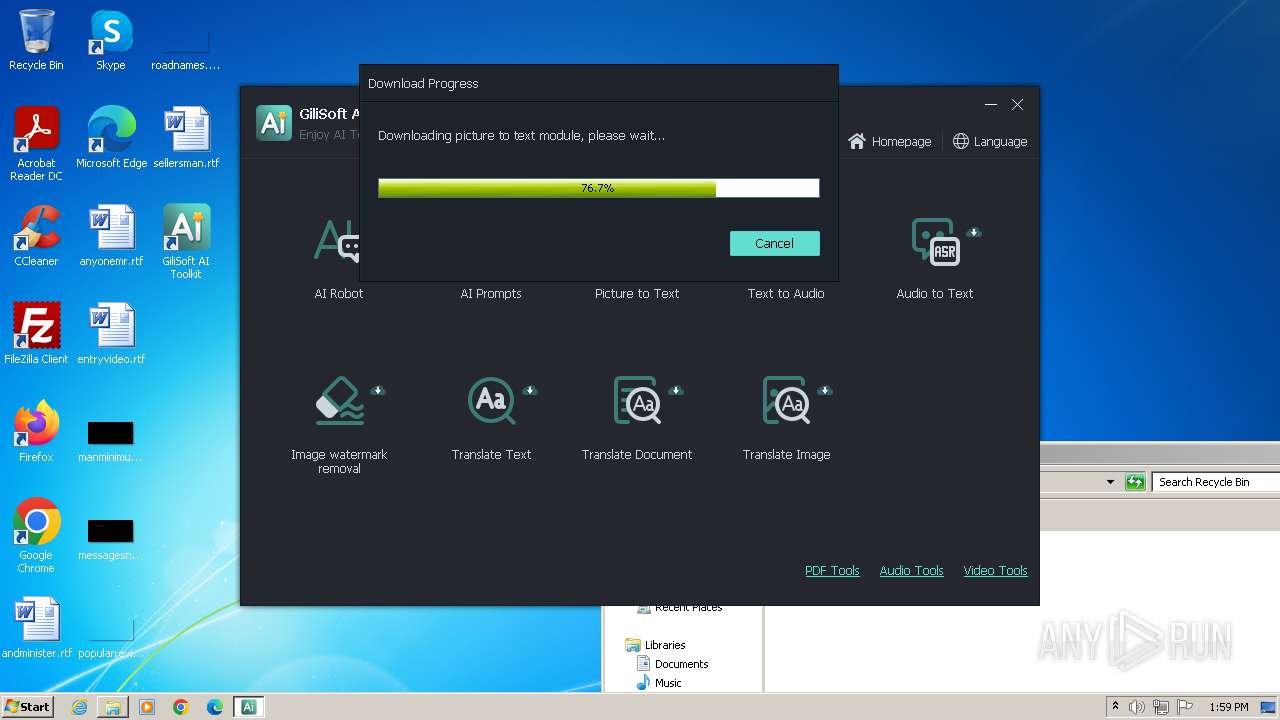Open the GiliSoft AI Toolkit desktop shortcut
The image size is (1280, 720).
tap(186, 243)
